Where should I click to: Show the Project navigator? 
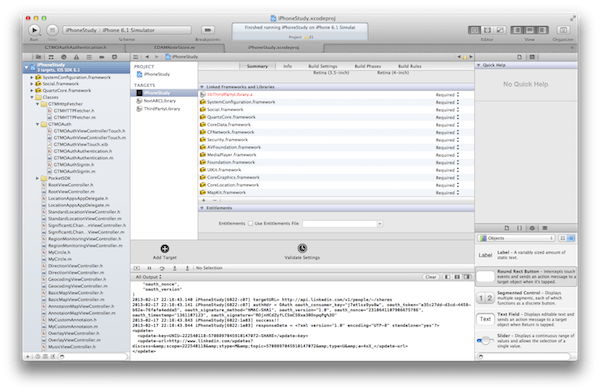[39, 57]
